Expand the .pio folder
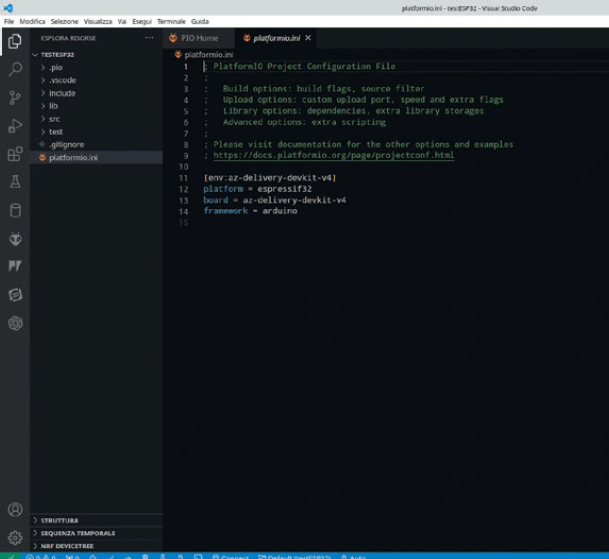The height and width of the screenshot is (559, 609). 43,68
